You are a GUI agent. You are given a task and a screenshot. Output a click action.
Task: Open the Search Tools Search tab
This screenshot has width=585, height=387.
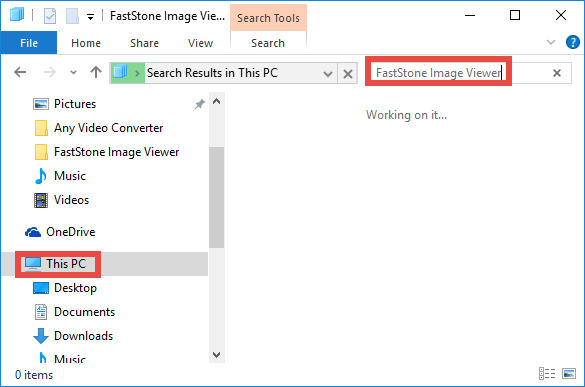click(268, 43)
